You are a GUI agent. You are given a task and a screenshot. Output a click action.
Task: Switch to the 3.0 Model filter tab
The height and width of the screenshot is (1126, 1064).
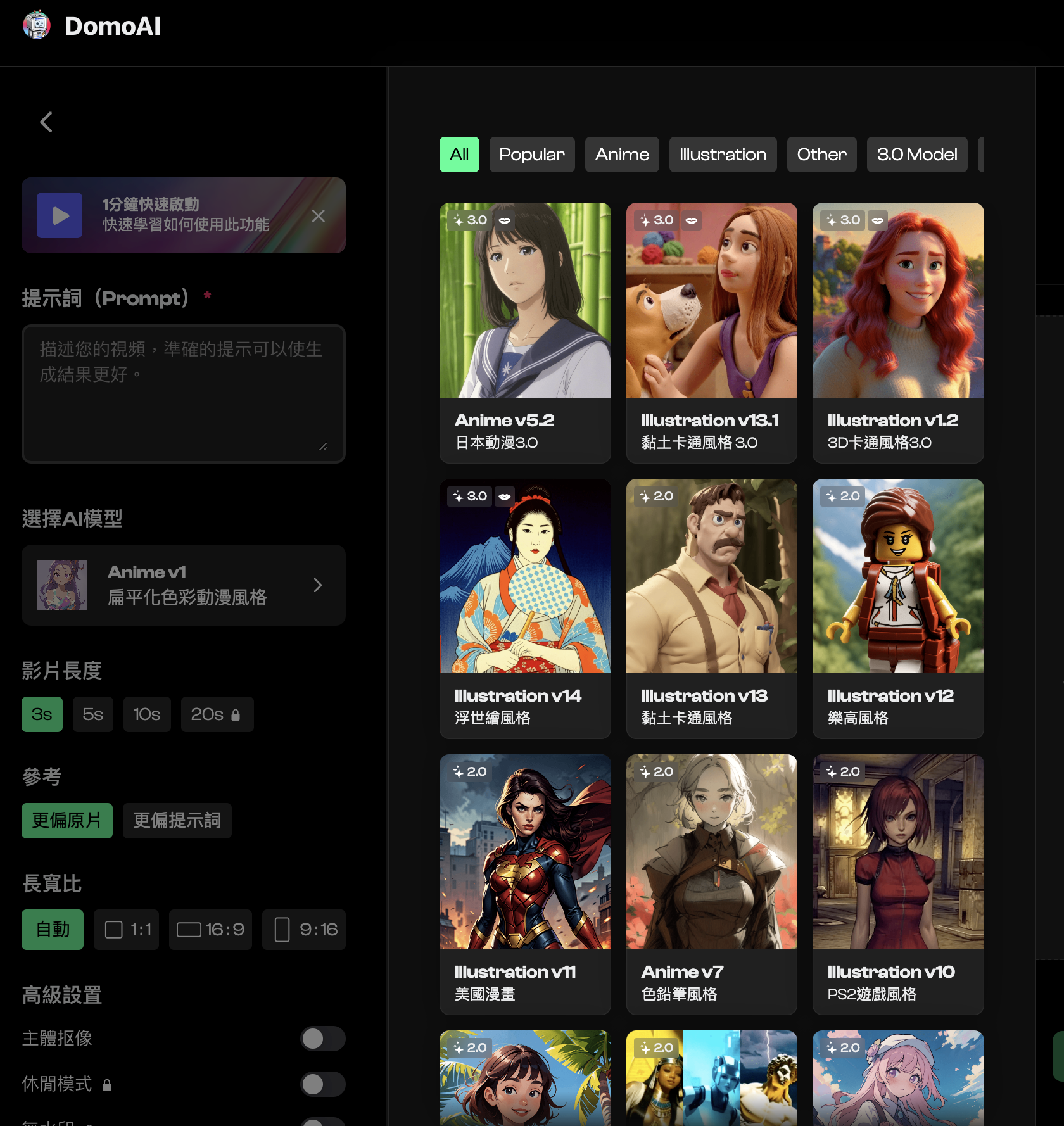(917, 155)
